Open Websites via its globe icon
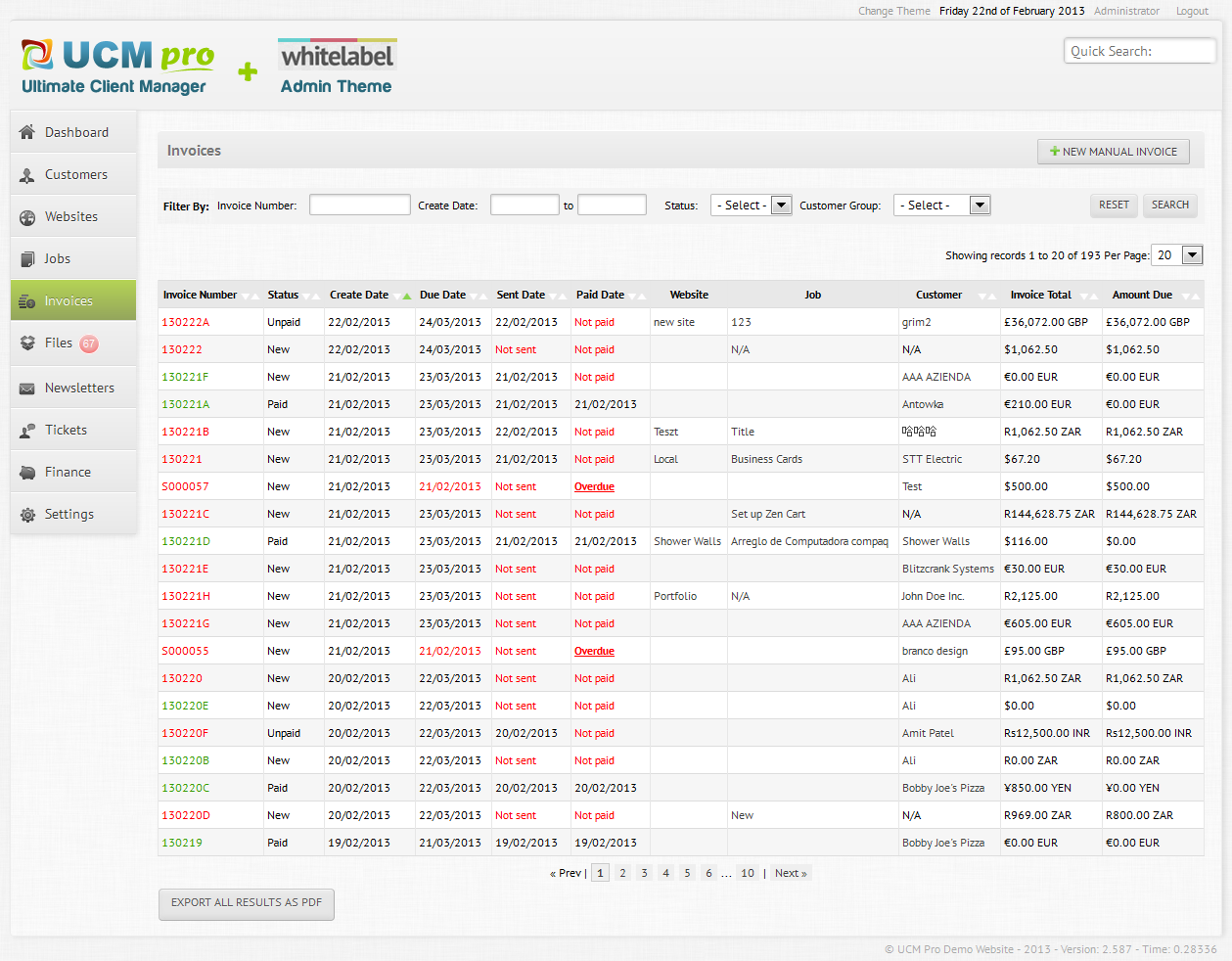The height and width of the screenshot is (961, 1232). pyautogui.click(x=27, y=217)
